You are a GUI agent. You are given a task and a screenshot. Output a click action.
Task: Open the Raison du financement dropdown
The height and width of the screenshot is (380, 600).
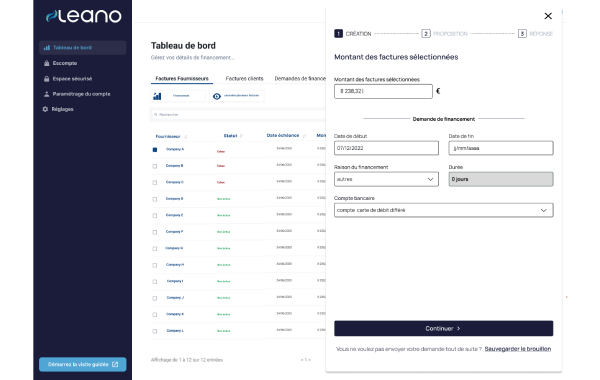click(x=386, y=179)
